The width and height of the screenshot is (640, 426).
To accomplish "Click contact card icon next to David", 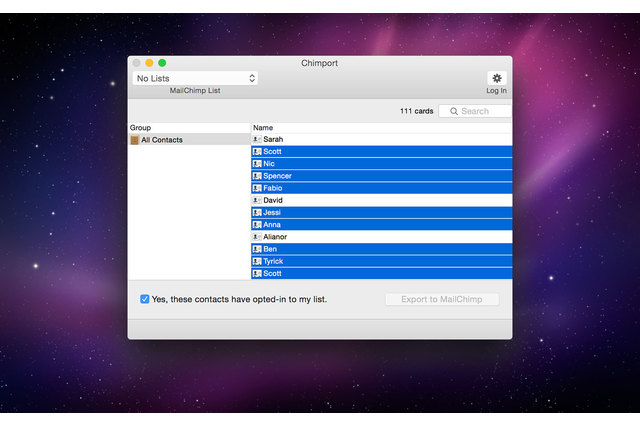I will click(x=257, y=200).
